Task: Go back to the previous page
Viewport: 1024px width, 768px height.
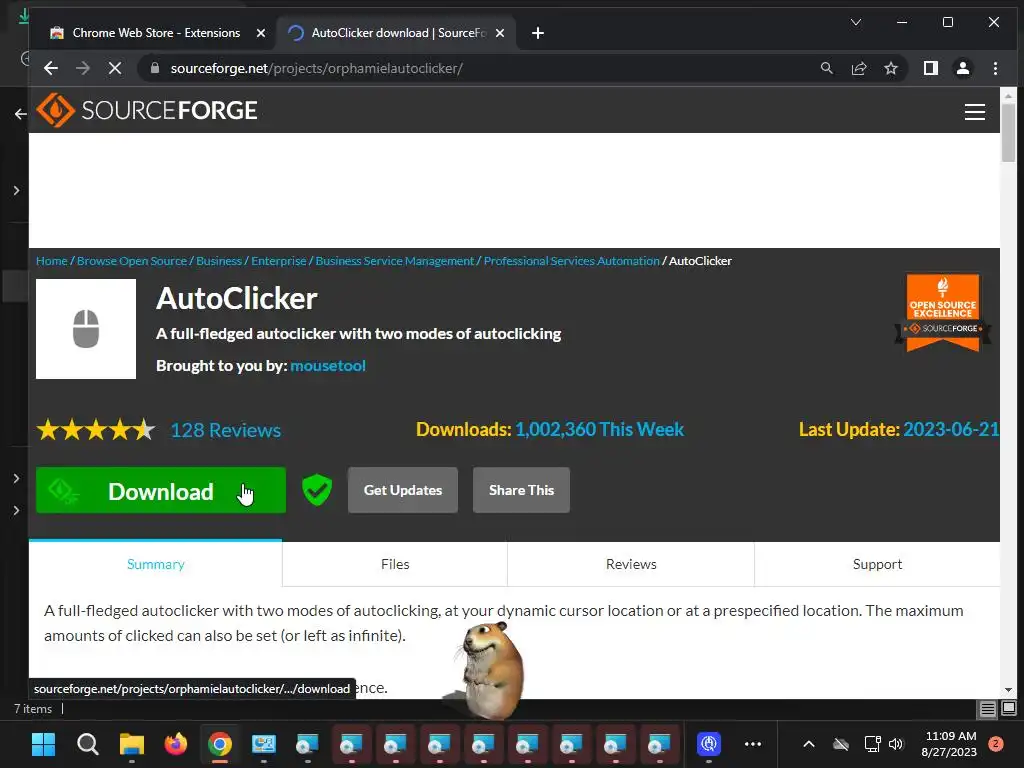Action: point(51,68)
